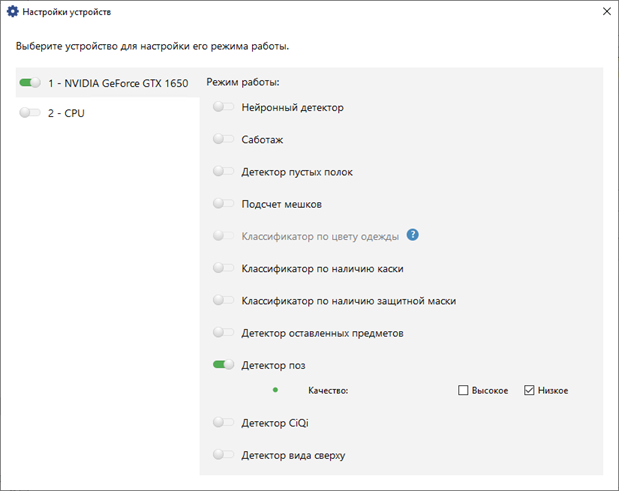
Task: Turn on the Саботаж mode switch
Action: (223, 139)
